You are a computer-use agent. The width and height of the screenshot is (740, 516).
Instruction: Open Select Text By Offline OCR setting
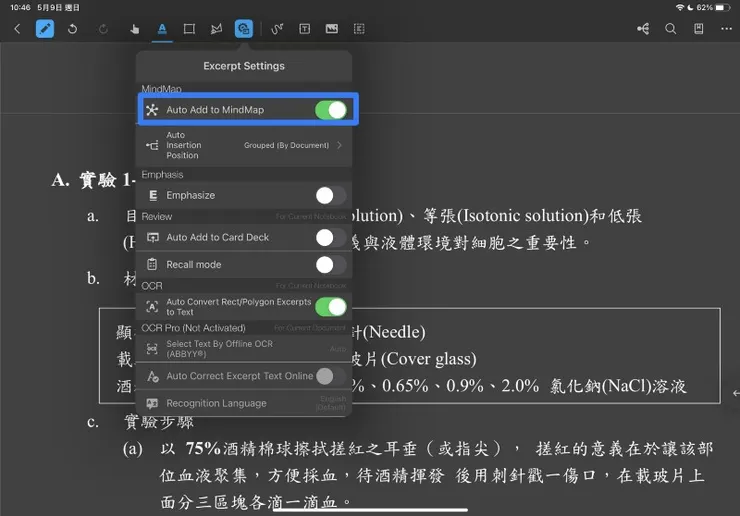pyautogui.click(x=244, y=349)
